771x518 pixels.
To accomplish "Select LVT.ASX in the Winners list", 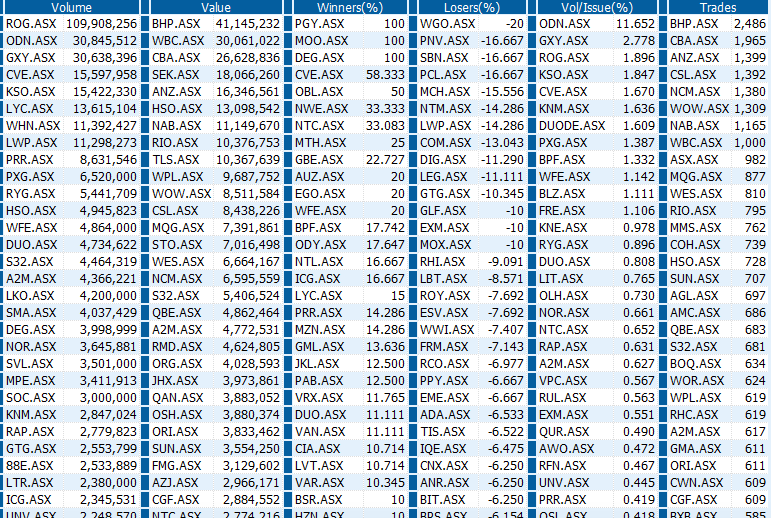I will coord(319,466).
